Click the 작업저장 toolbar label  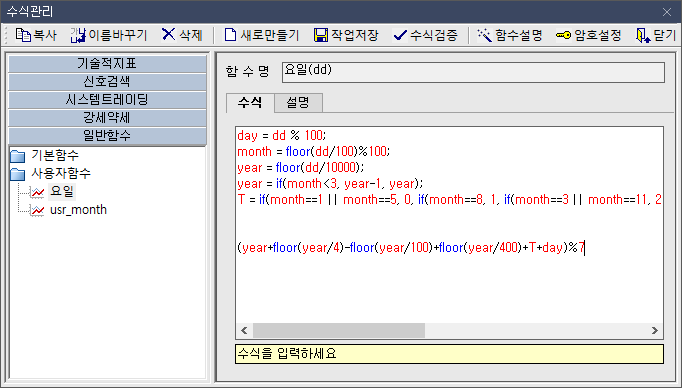coord(354,35)
